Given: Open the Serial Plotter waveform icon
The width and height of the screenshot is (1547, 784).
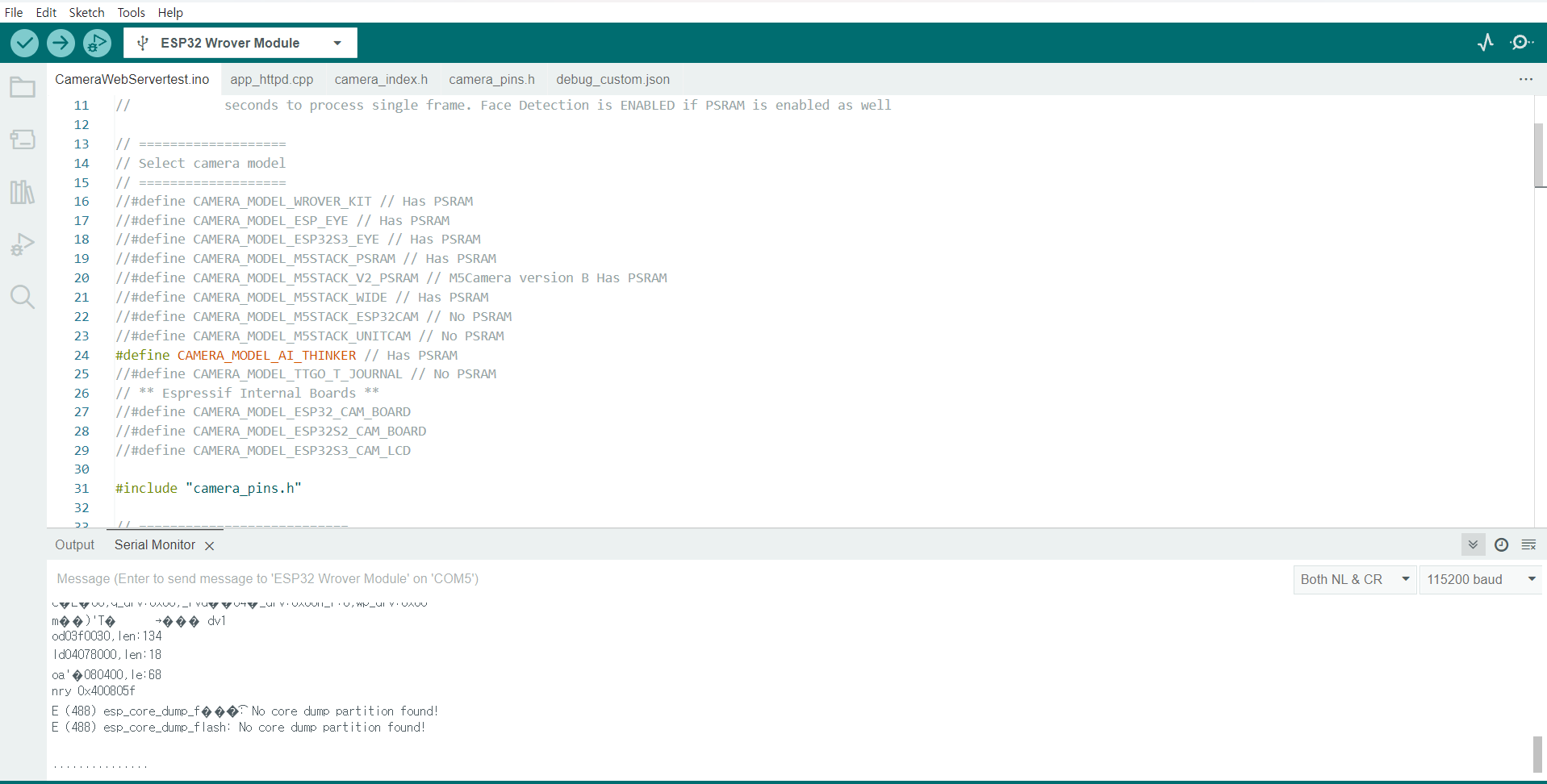Looking at the screenshot, I should pyautogui.click(x=1486, y=43).
